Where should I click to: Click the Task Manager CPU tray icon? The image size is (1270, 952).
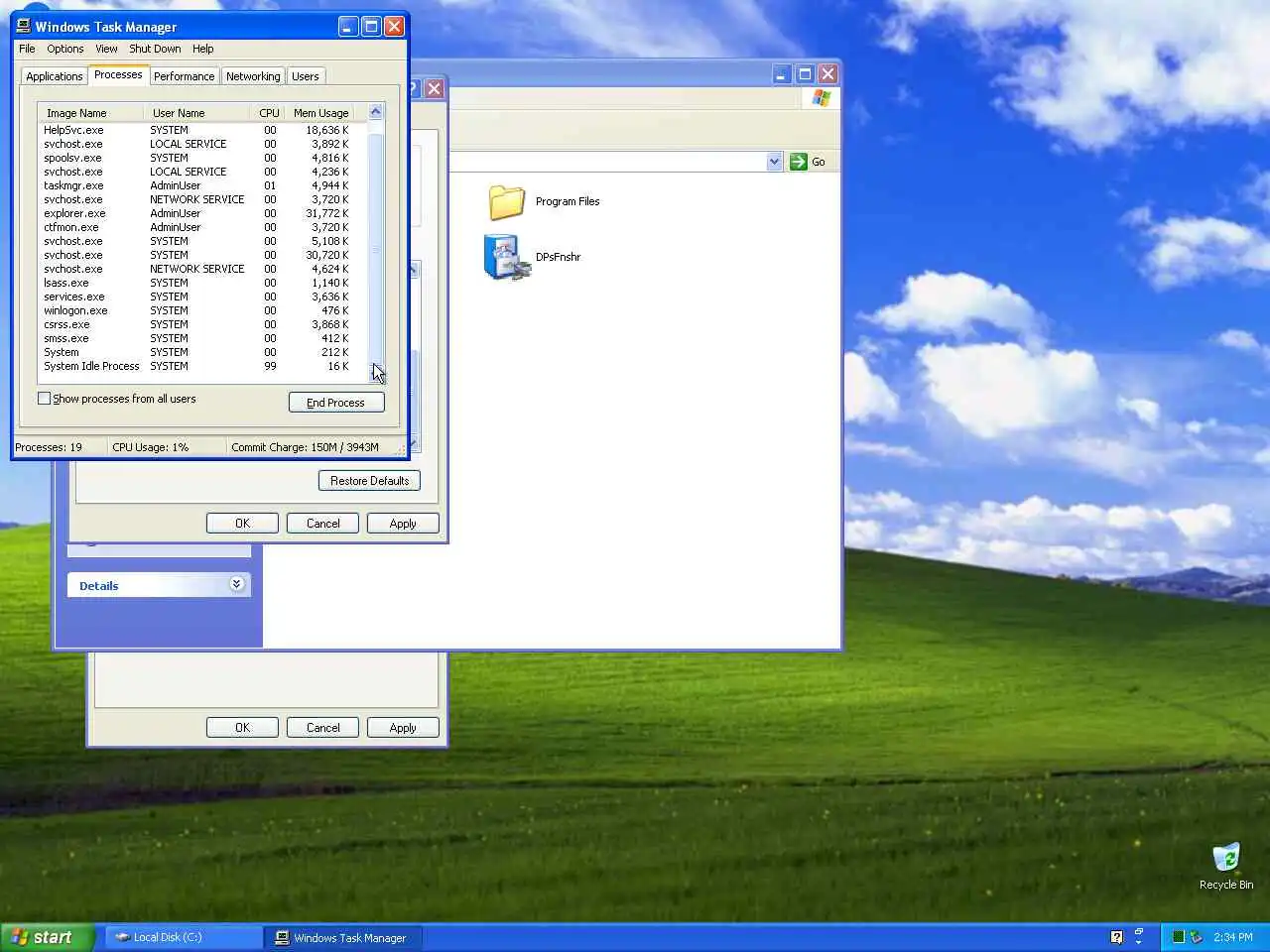pos(1179,937)
